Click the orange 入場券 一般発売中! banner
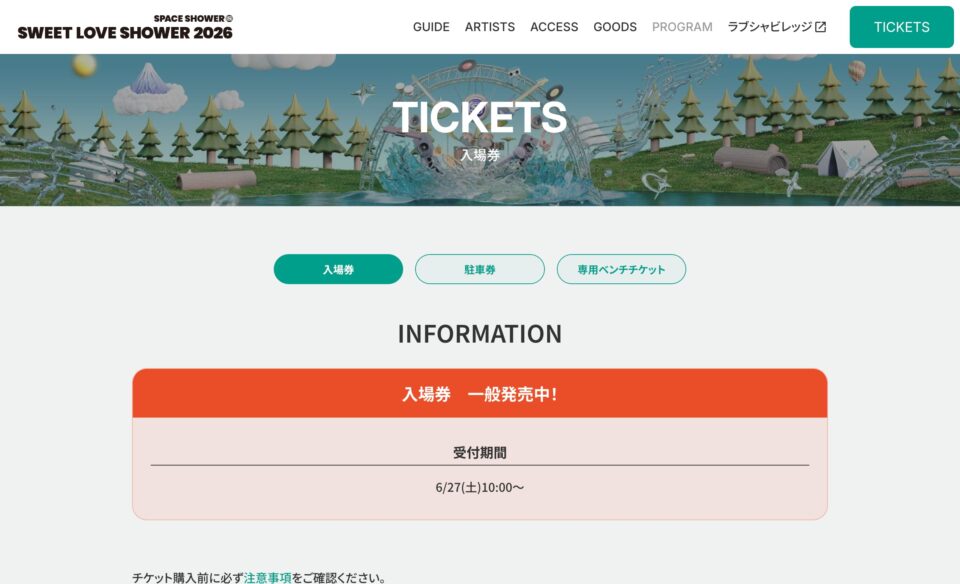The width and height of the screenshot is (960, 584). tap(480, 394)
